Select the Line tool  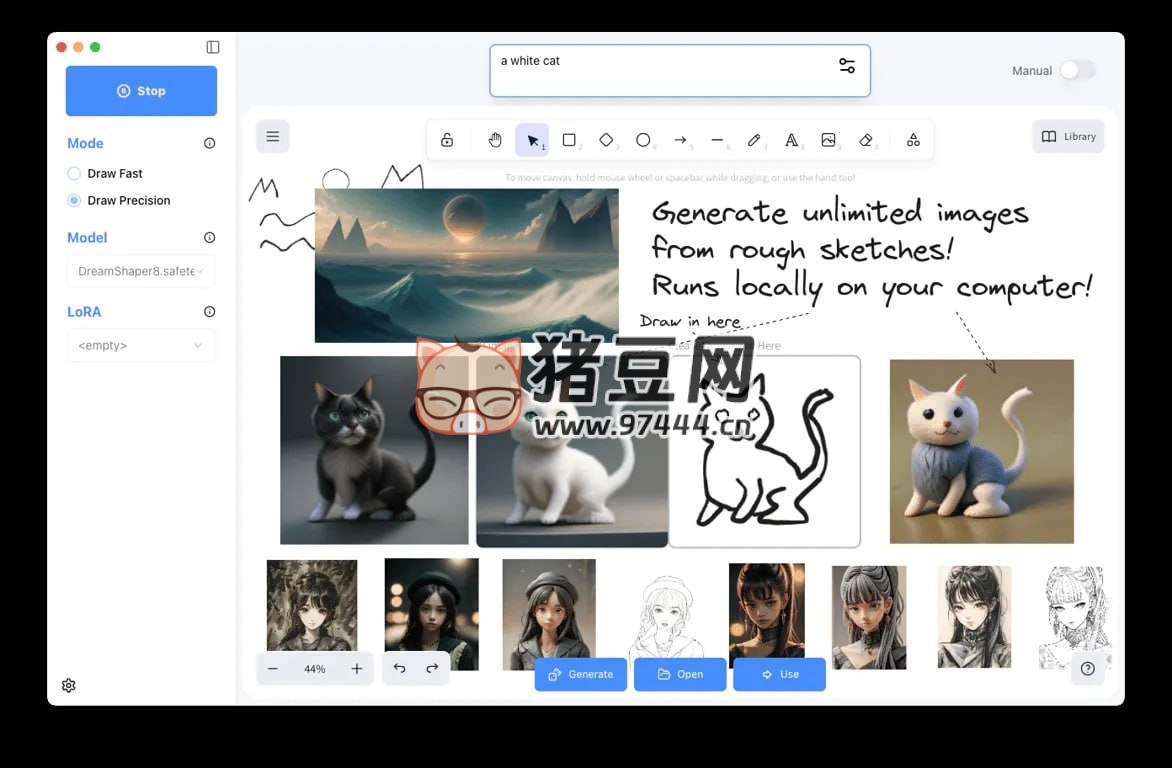tap(717, 140)
